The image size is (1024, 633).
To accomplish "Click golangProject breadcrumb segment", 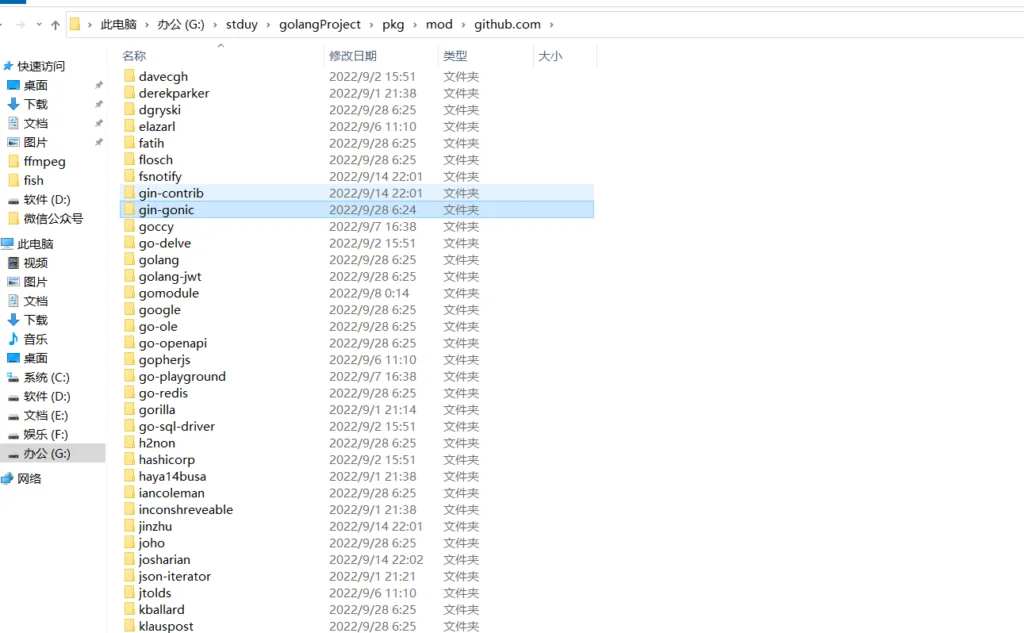I will tap(319, 25).
